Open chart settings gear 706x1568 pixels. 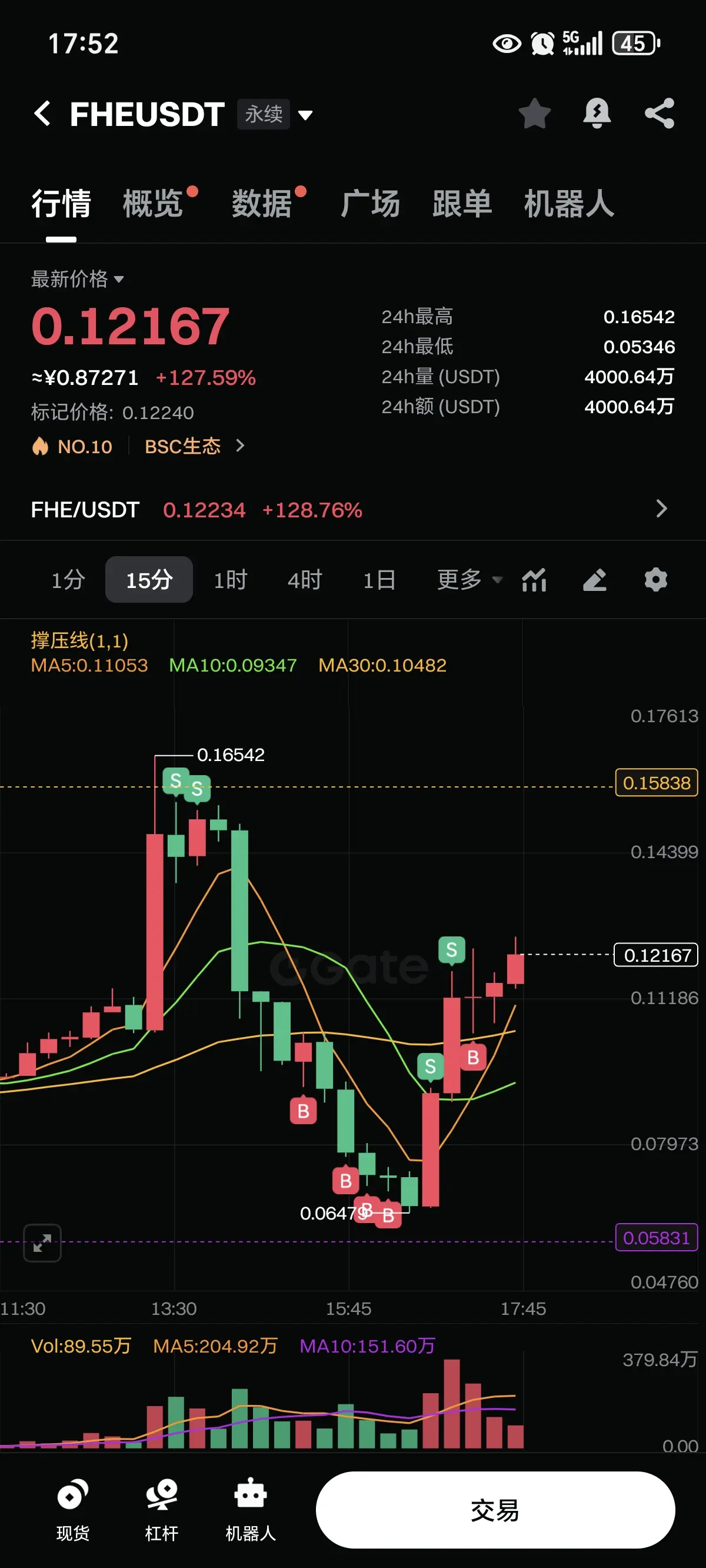tap(656, 580)
